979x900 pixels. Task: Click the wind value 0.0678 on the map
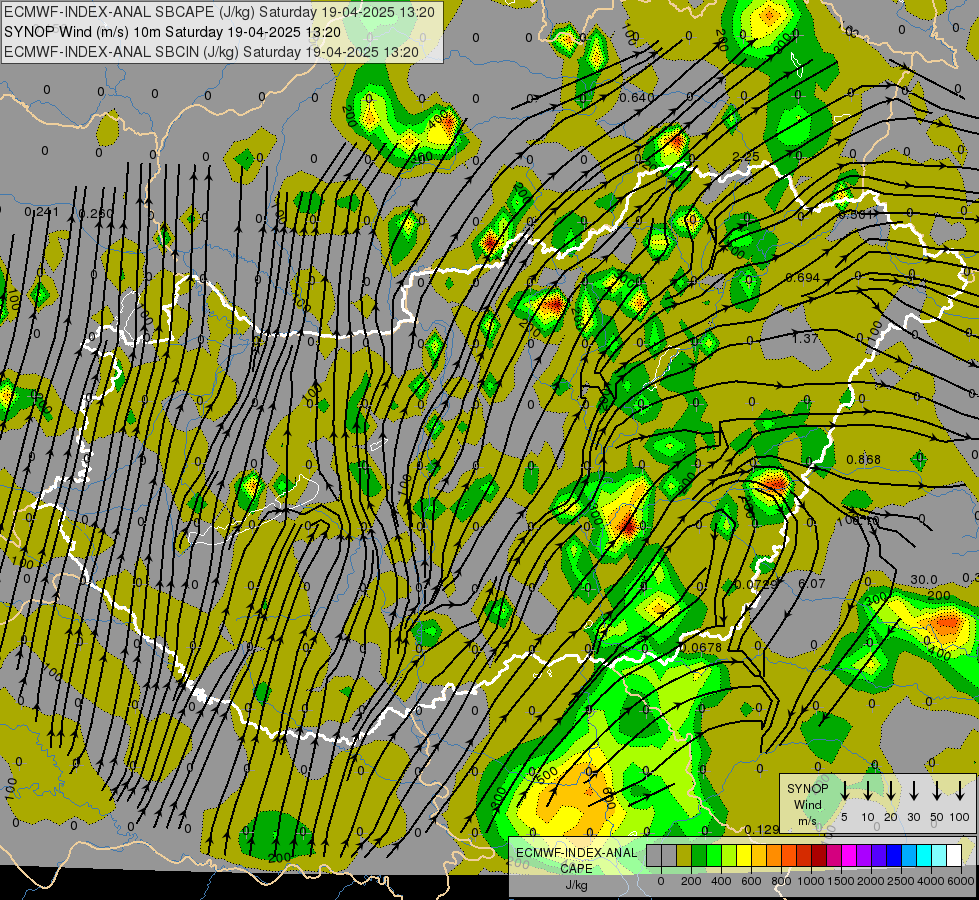pyautogui.click(x=701, y=647)
